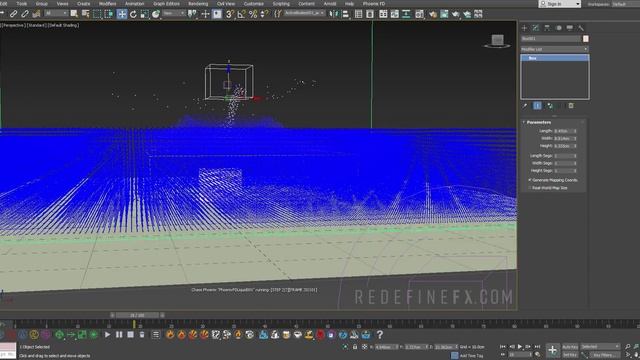Open the Default Shading viewport menu
This screenshot has width=640, height=360.
point(63,25)
